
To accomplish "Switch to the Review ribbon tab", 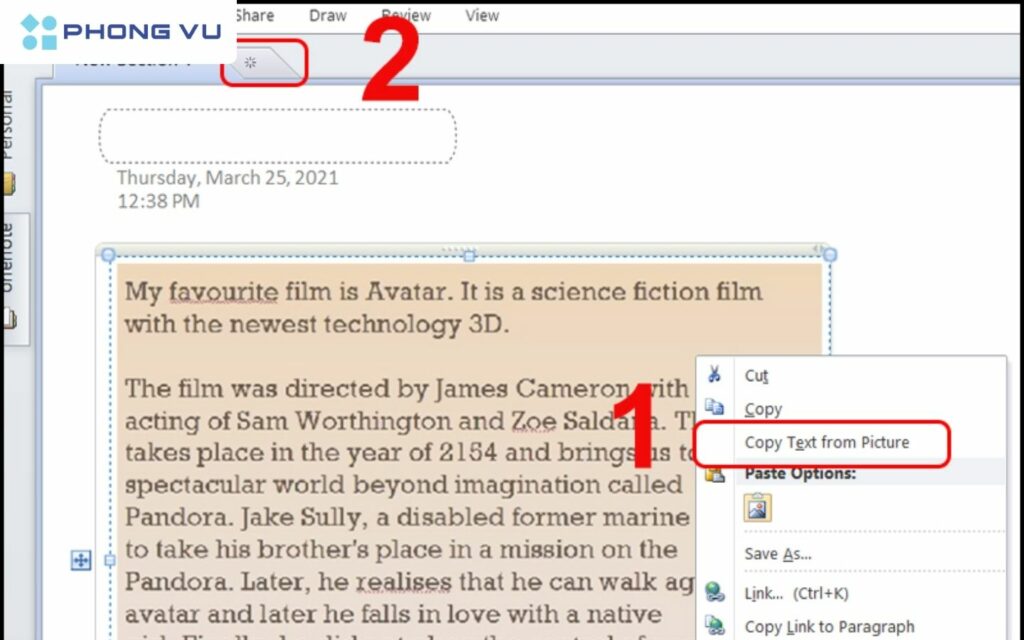I will (x=406, y=15).
